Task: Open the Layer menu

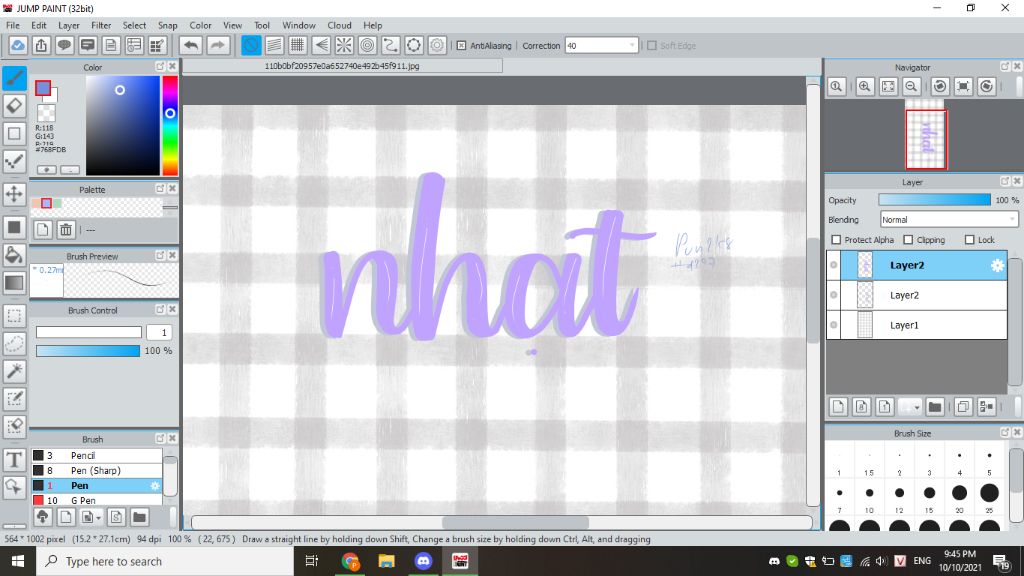Action: pyautogui.click(x=69, y=25)
